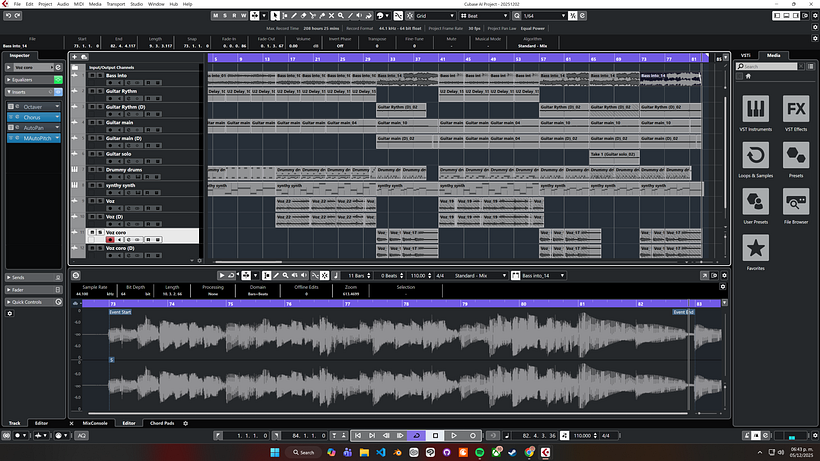
Task: Click the Undo arrow icon
Action: pos(8,16)
